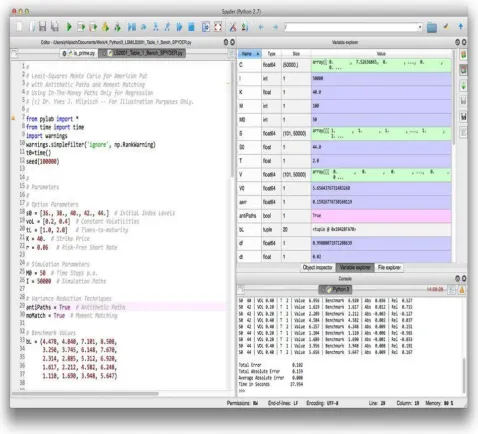
Task: Click the editor's vertical scrollbar
Action: (232, 120)
